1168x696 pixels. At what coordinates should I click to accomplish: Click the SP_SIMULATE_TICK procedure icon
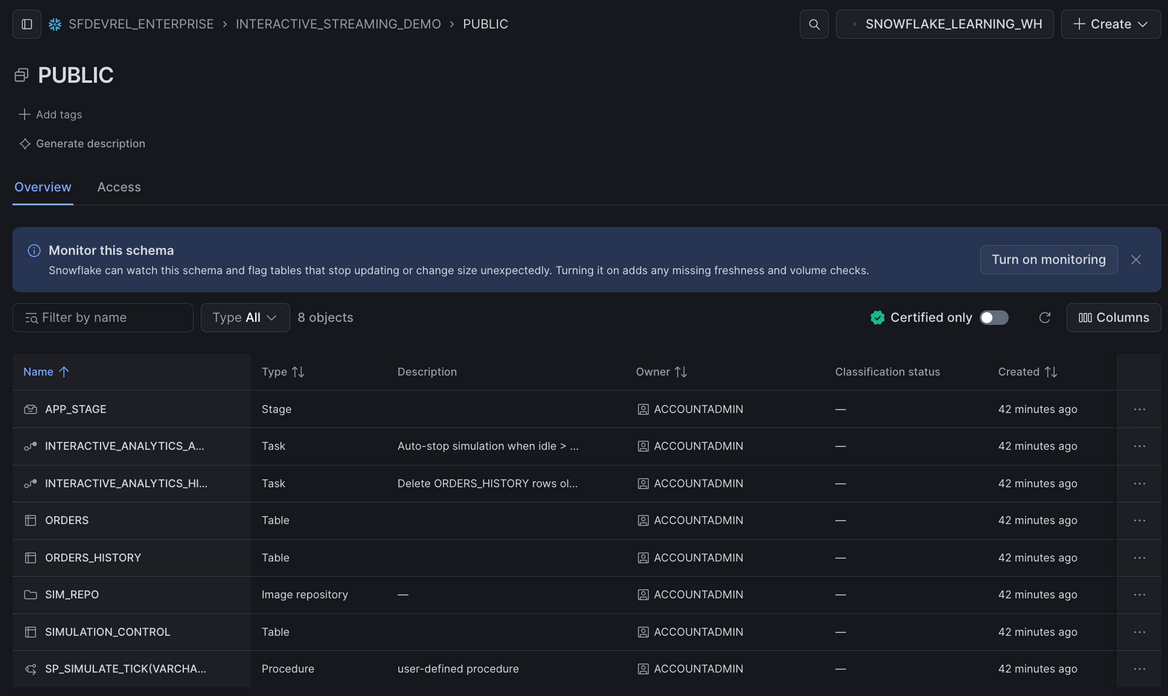click(x=31, y=669)
